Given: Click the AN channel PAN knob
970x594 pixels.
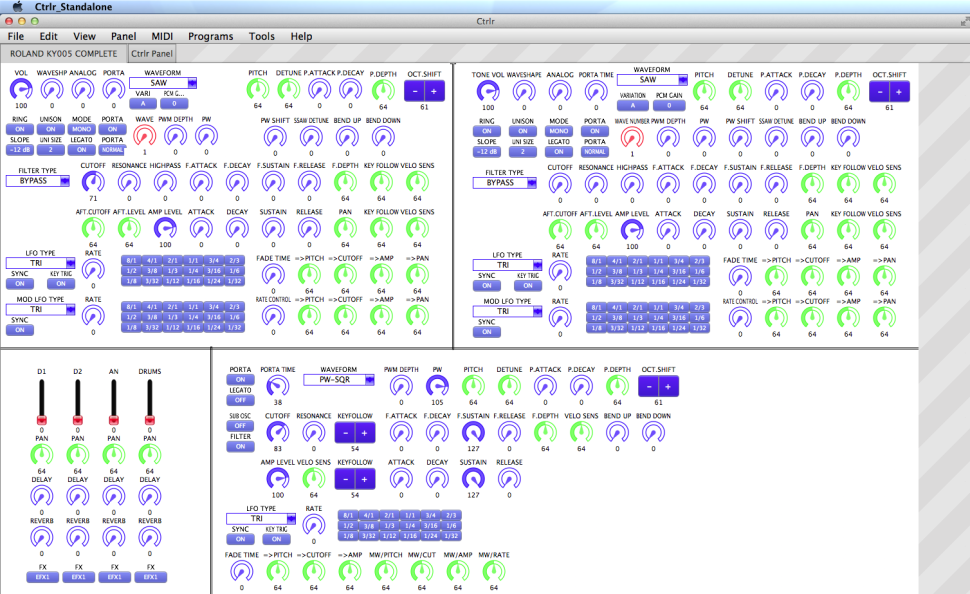Looking at the screenshot, I should pyautogui.click(x=114, y=455).
